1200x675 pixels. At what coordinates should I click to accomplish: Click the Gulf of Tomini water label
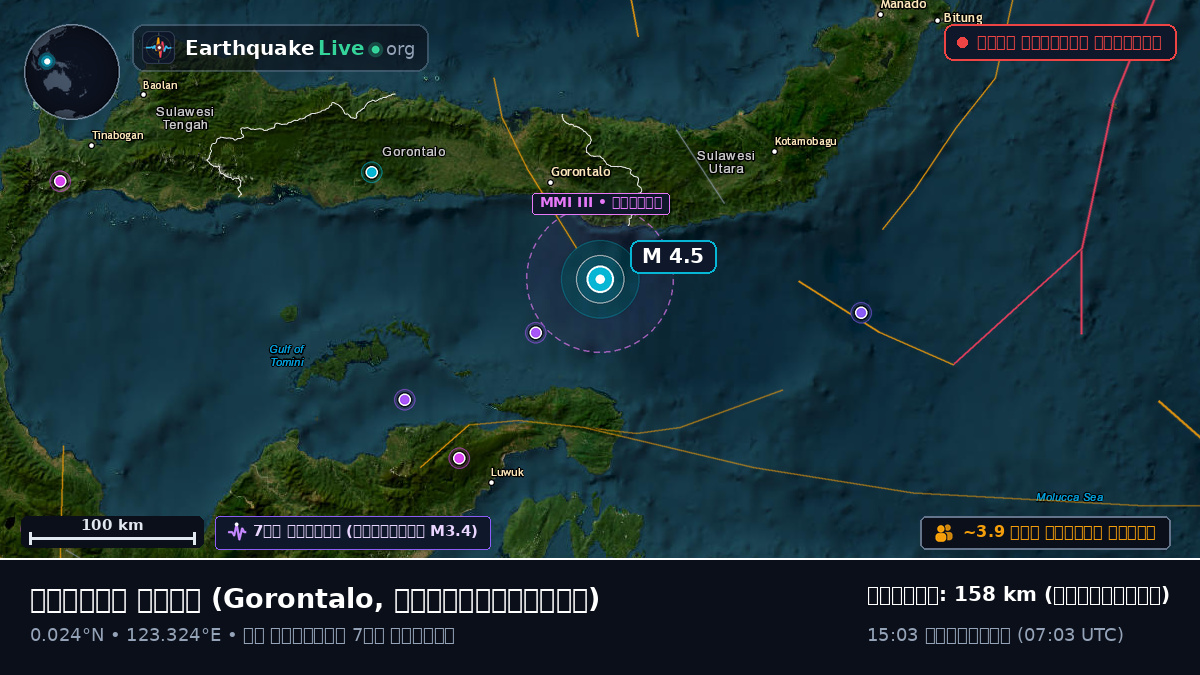[287, 355]
